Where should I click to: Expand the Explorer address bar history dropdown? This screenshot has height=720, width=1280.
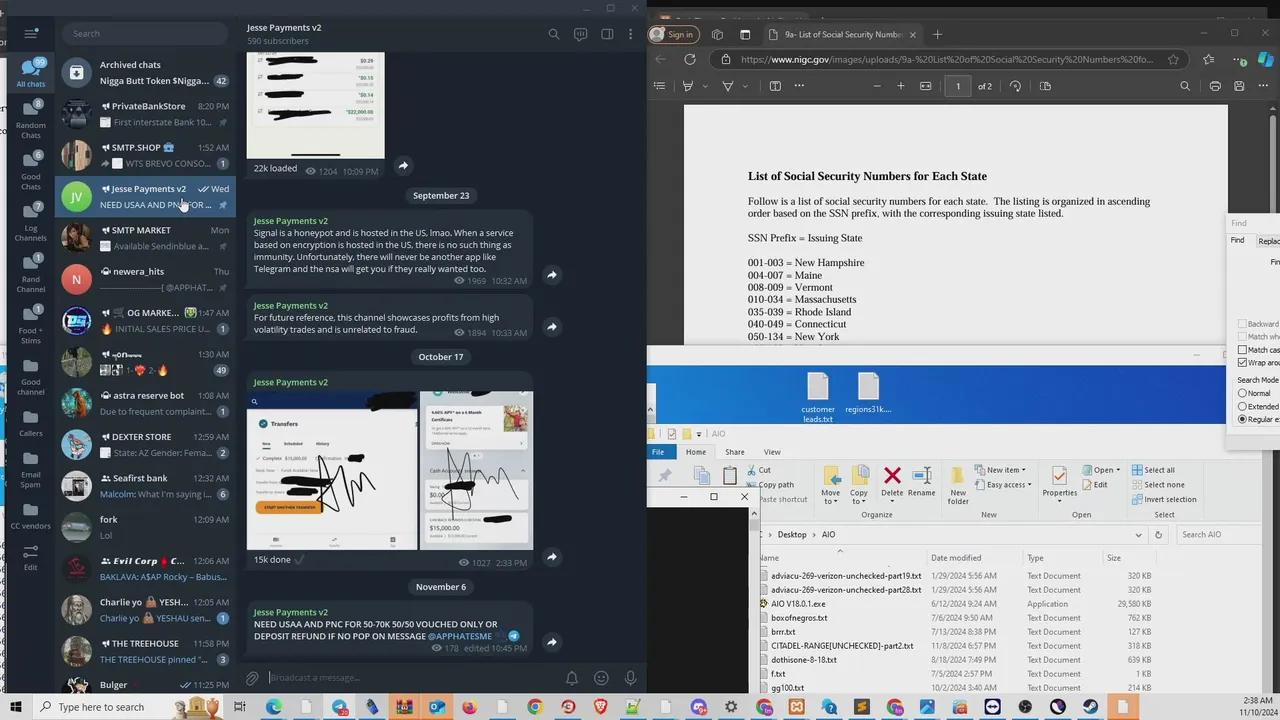pyautogui.click(x=1138, y=535)
